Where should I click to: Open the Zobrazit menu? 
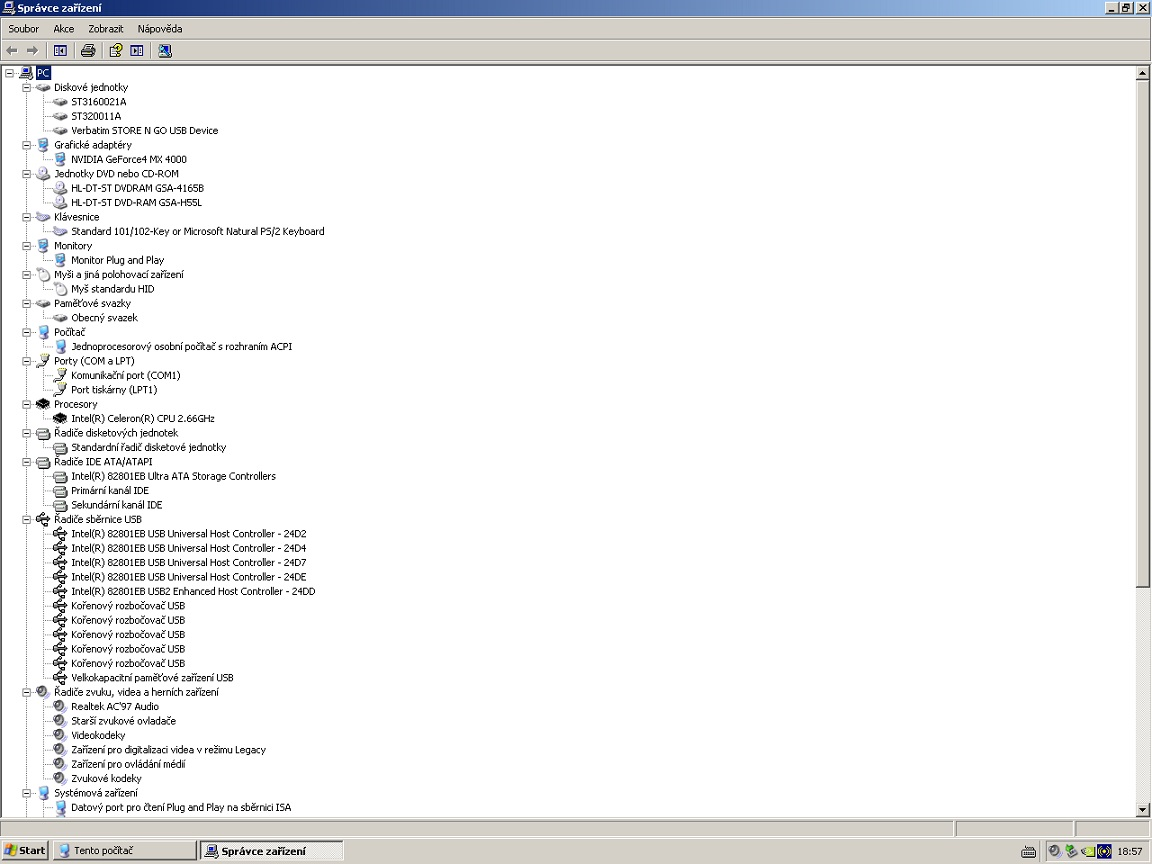pyautogui.click(x=106, y=29)
